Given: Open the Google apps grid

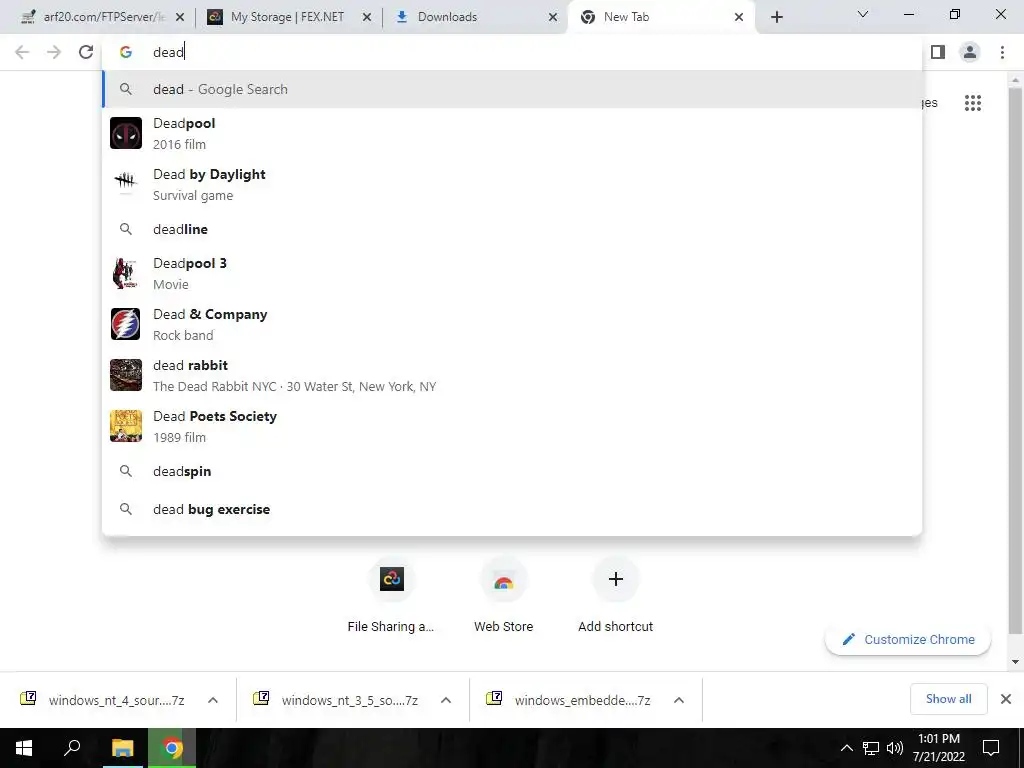Looking at the screenshot, I should [972, 103].
